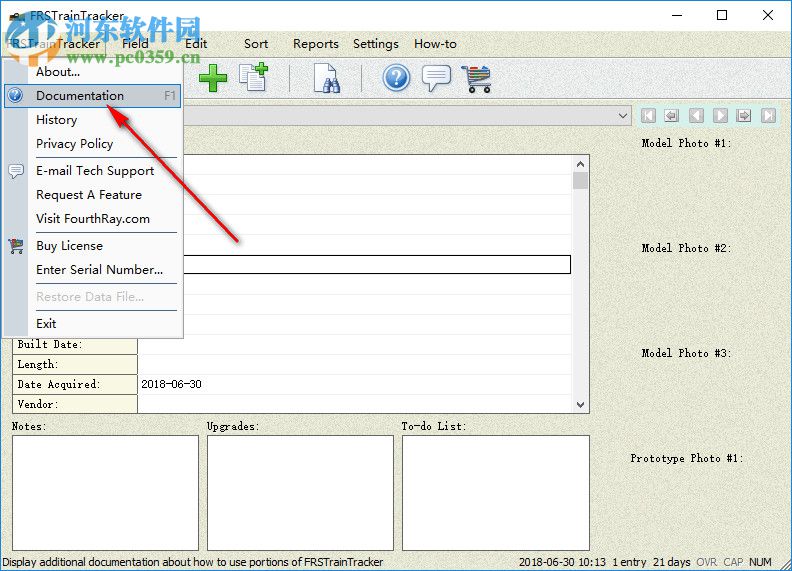Maximize the FRSTrainTracker window
The width and height of the screenshot is (792, 571).
pos(722,15)
